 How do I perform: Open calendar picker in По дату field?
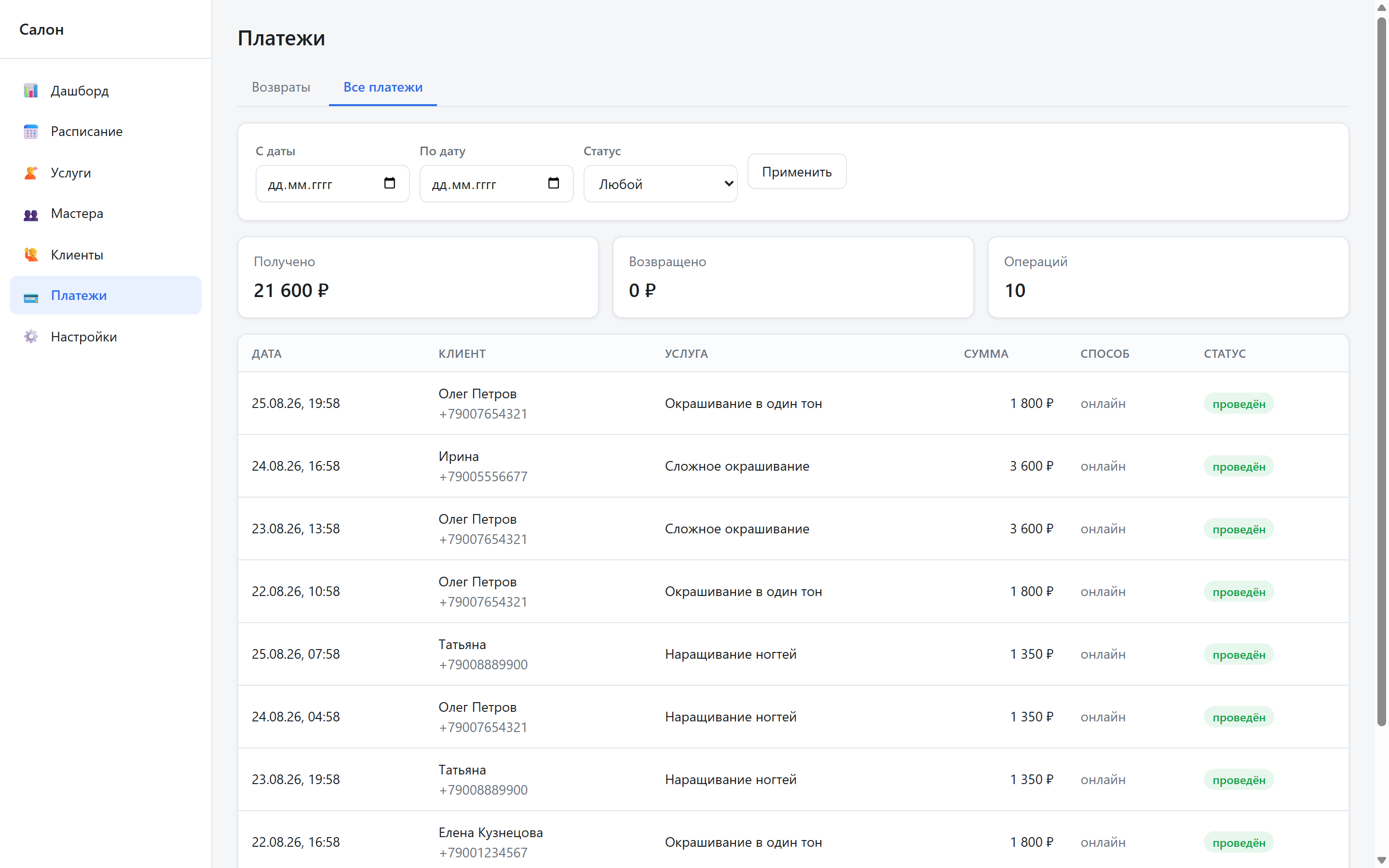click(x=553, y=183)
